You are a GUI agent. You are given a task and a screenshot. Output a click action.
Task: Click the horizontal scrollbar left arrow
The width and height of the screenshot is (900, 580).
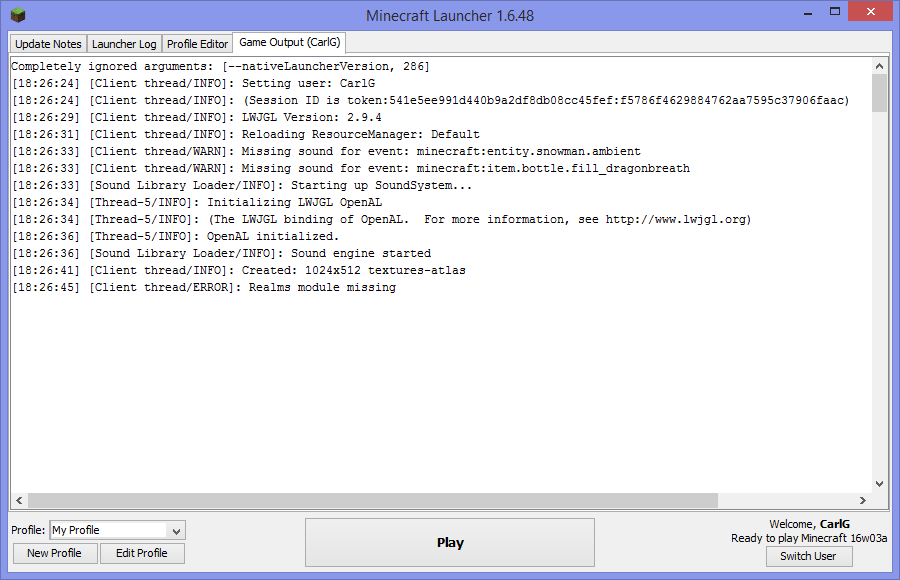pos(19,500)
